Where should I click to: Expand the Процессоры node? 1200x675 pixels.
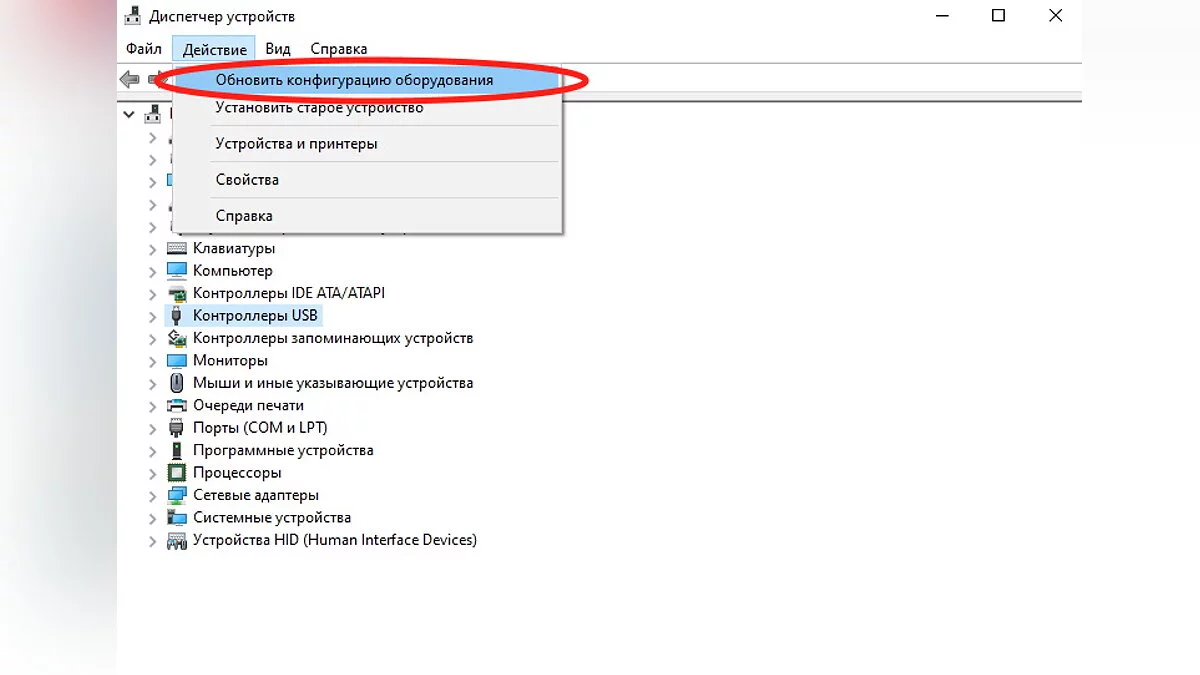click(153, 473)
